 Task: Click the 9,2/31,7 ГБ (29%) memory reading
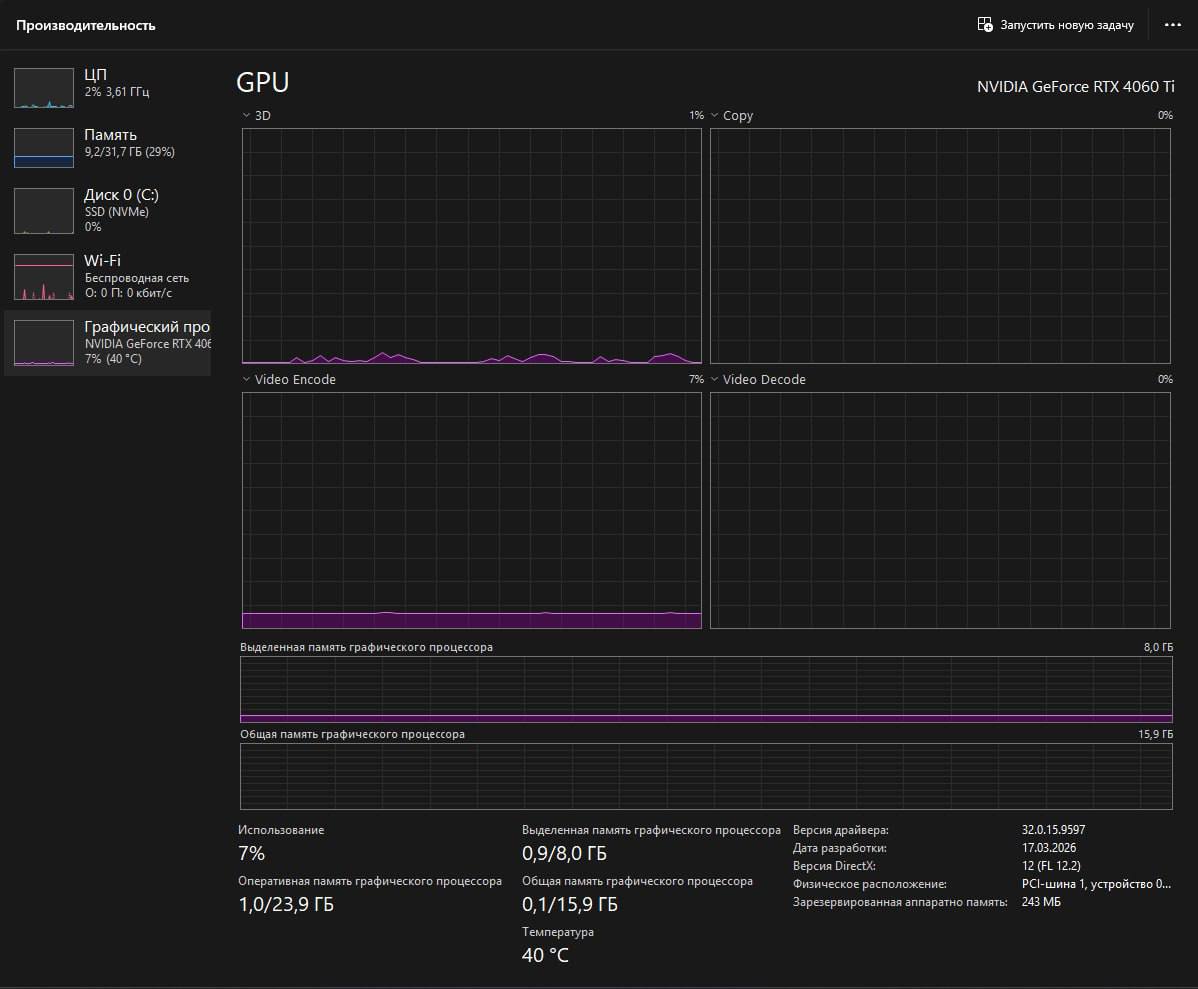click(130, 152)
